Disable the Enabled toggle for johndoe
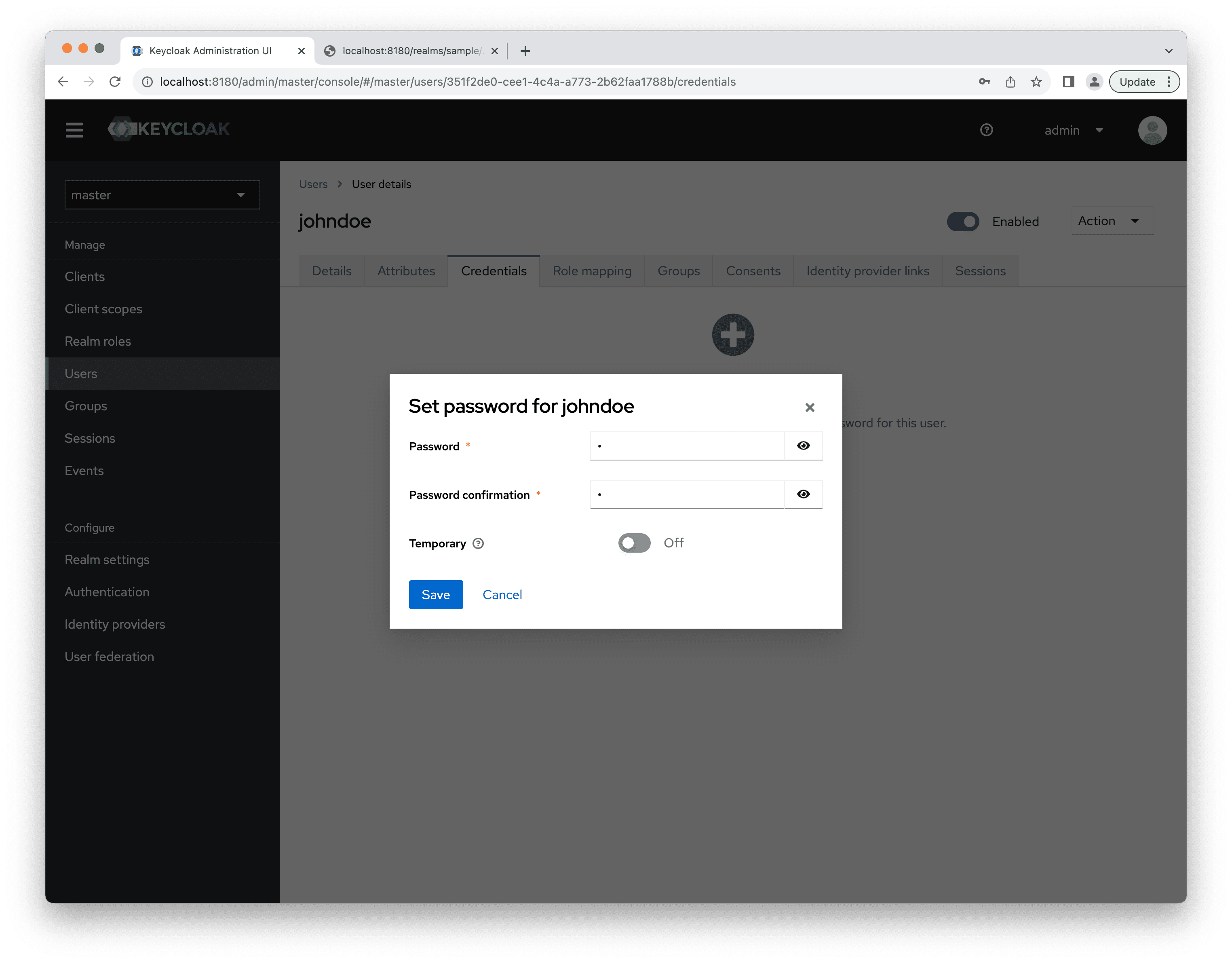The height and width of the screenshot is (963, 1232). coord(962,221)
